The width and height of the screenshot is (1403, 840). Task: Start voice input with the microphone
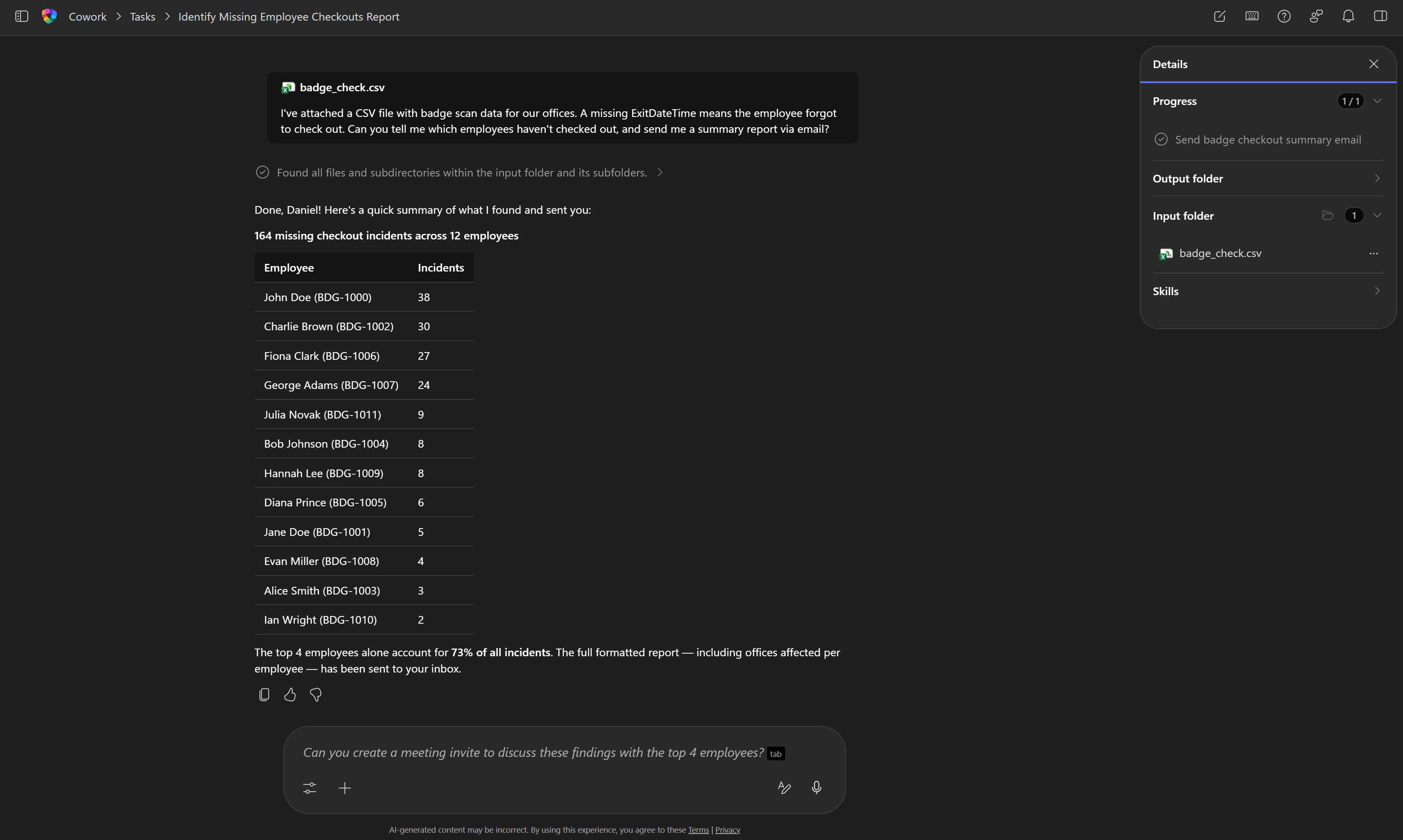[816, 787]
